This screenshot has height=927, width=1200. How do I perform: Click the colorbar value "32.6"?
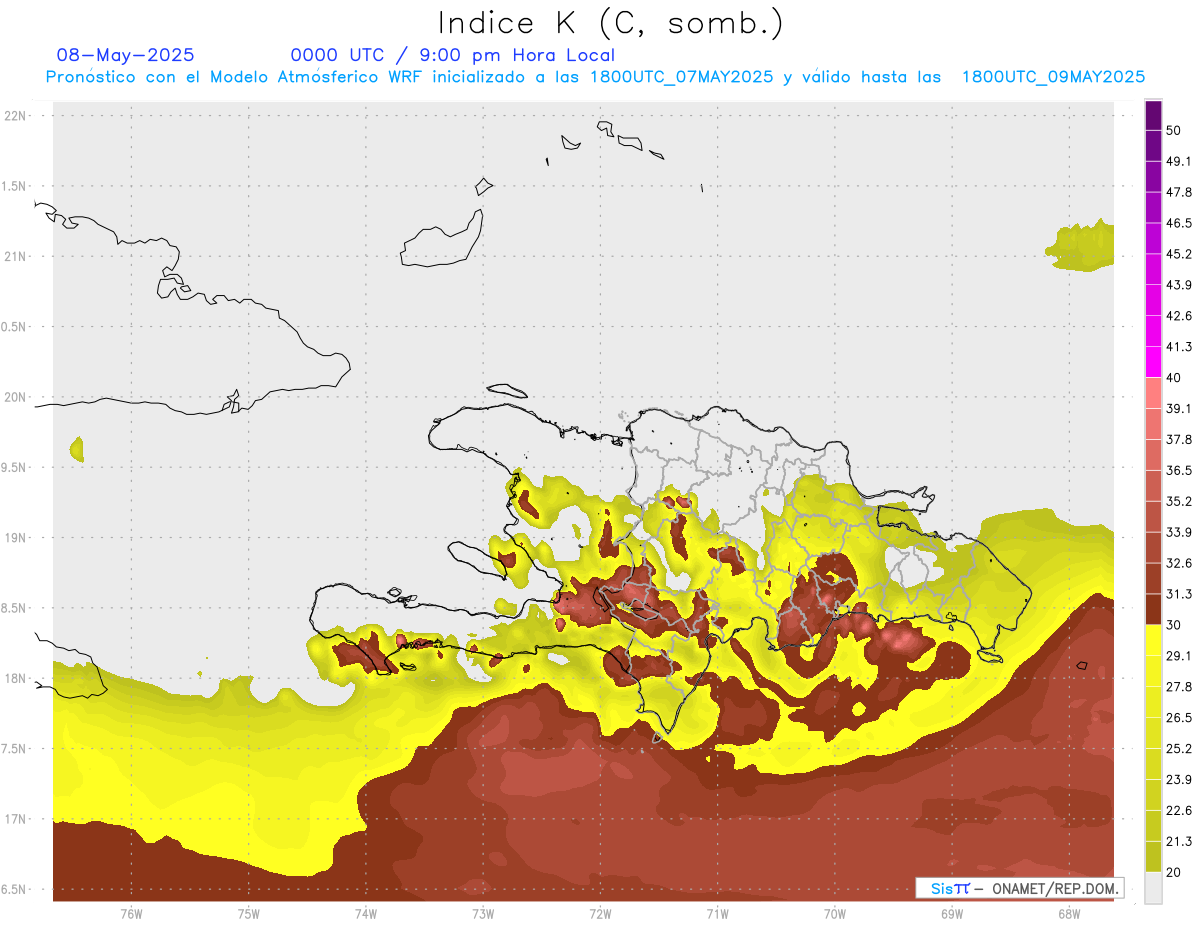click(1179, 563)
